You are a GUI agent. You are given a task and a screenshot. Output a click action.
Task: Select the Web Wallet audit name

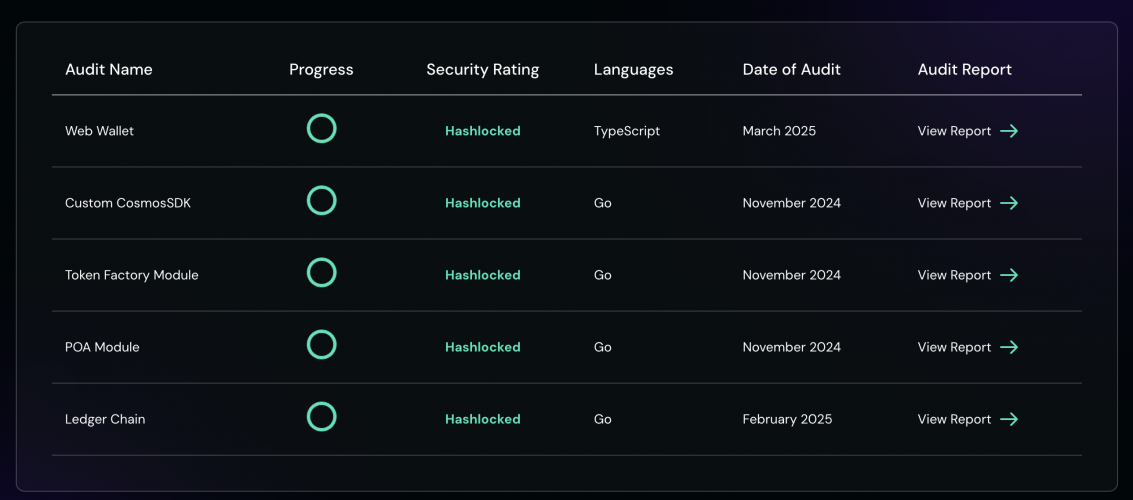pos(100,131)
